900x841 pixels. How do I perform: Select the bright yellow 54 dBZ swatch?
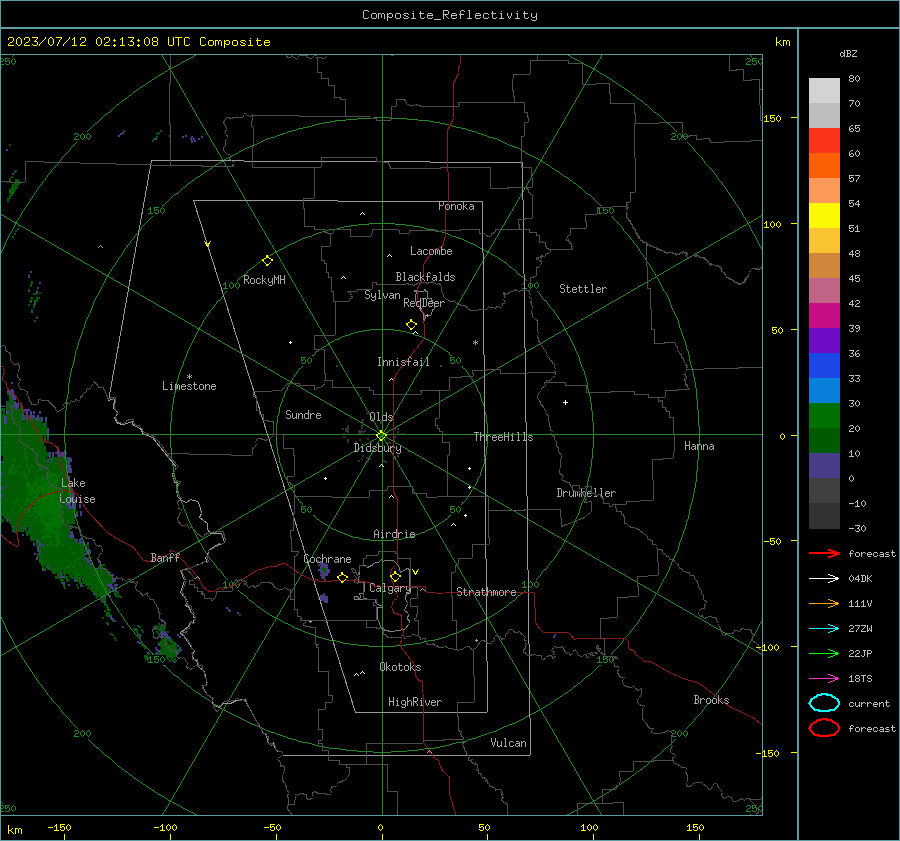tap(824, 215)
